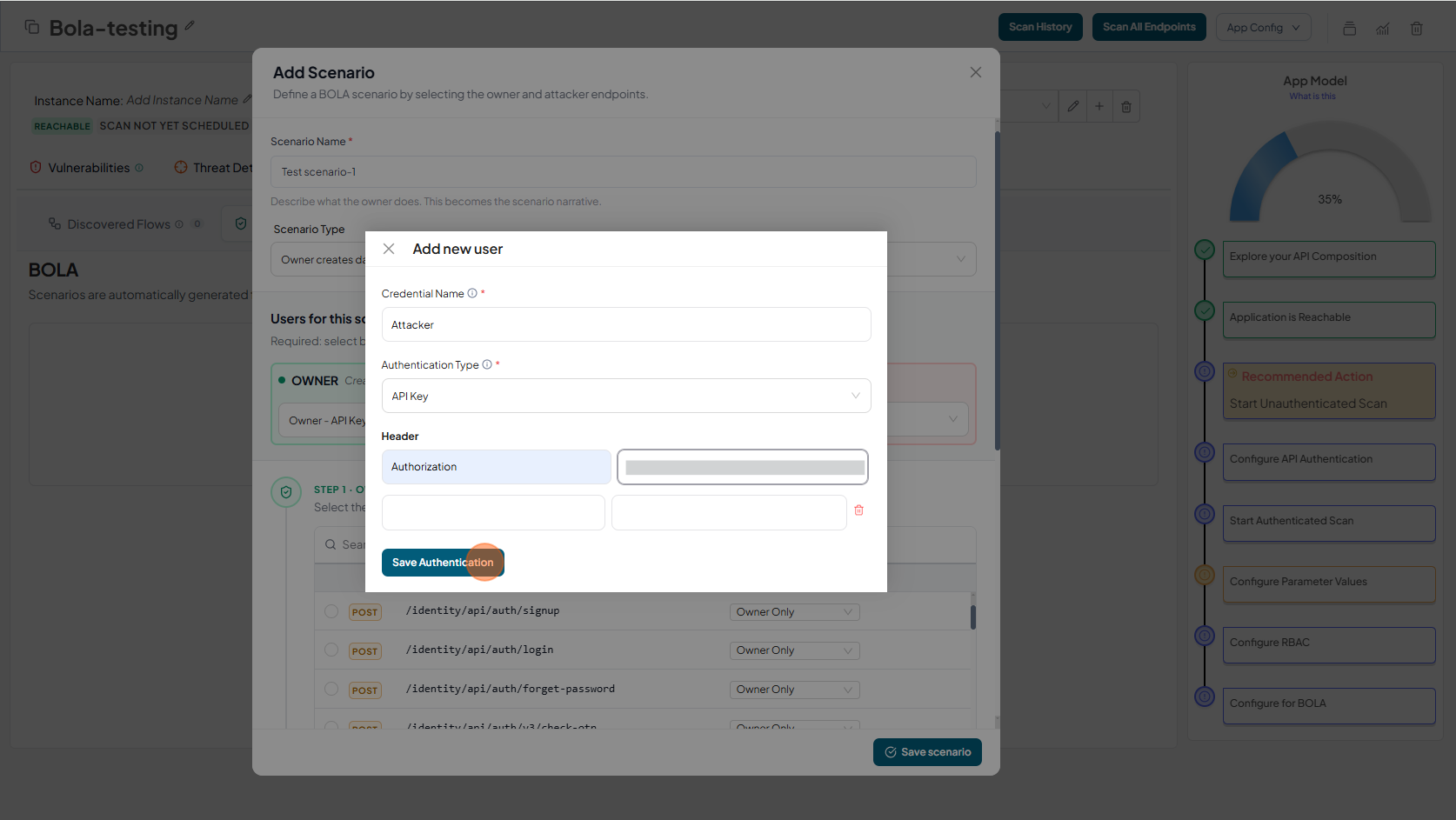Open the chart icon in top toolbar
The image size is (1456, 820).
[1383, 28]
